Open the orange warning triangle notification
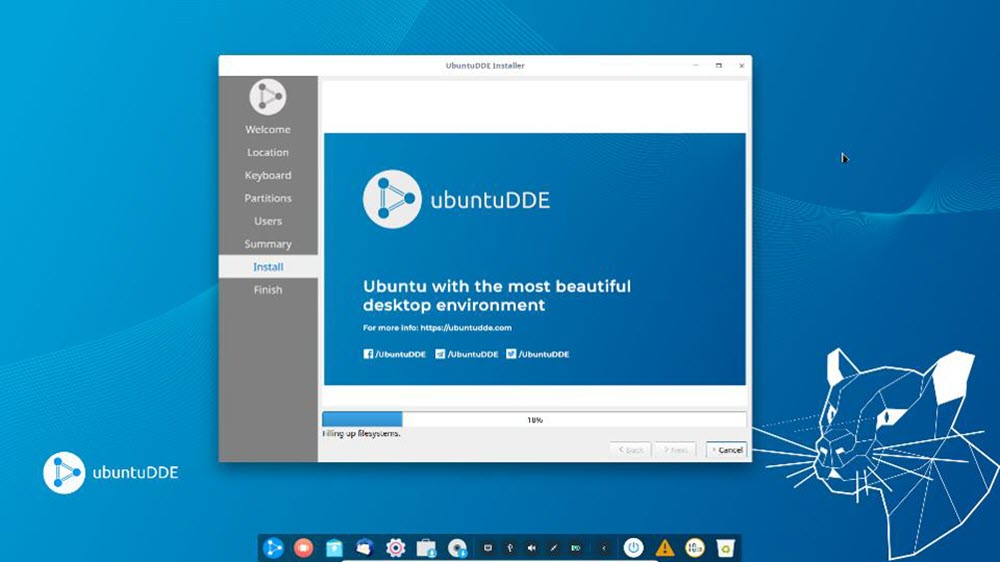This screenshot has height=562, width=1000. [x=665, y=547]
